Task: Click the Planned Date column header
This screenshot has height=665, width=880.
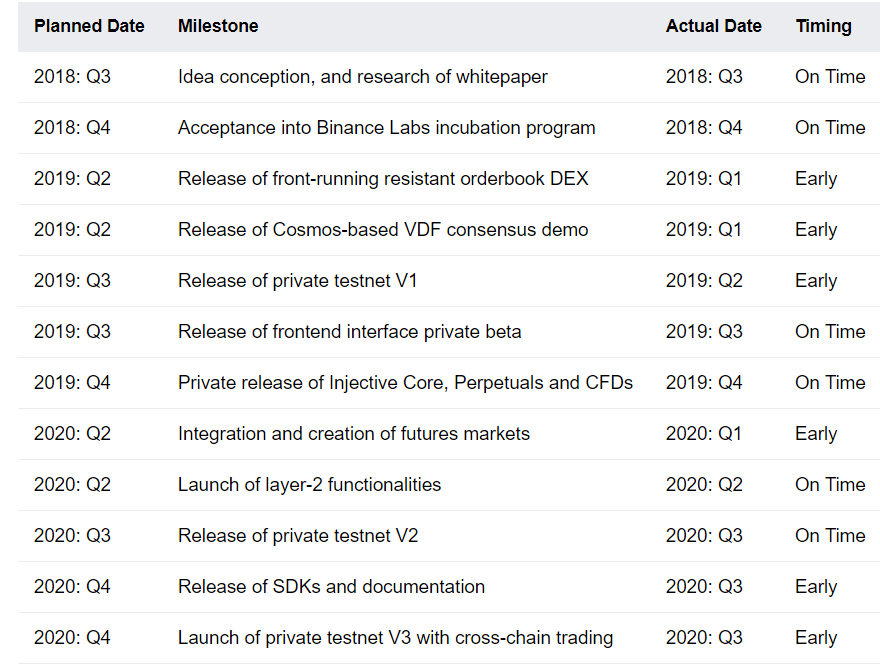Action: 89,26
